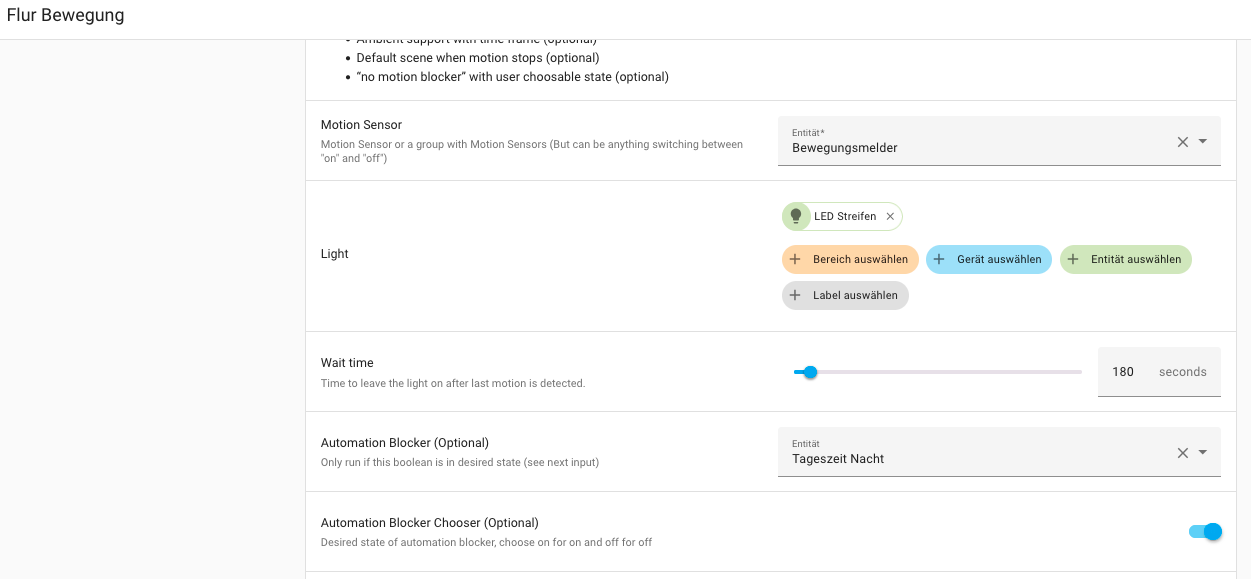Click plus icon on Bereich auswählen

point(796,259)
